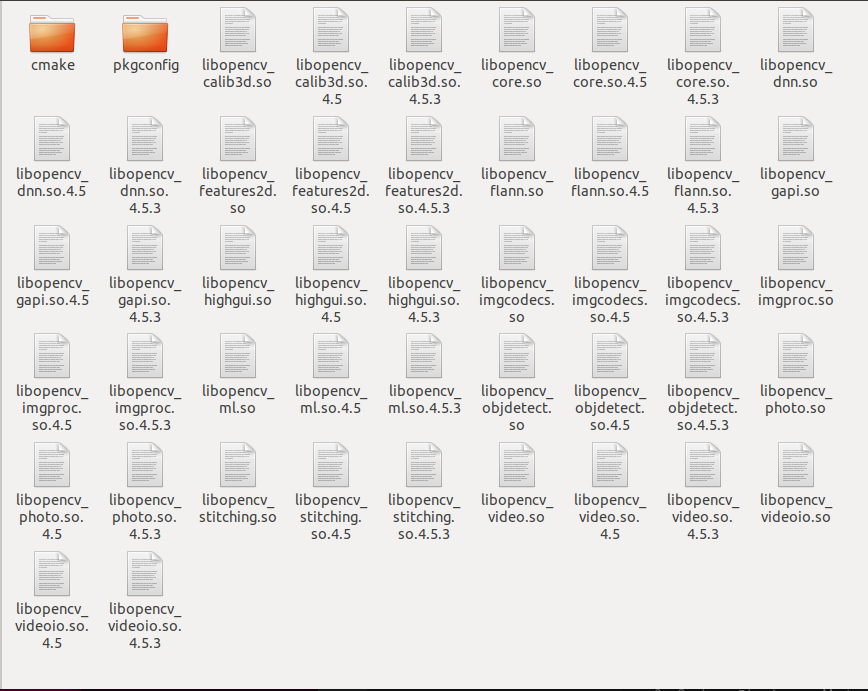Image resolution: width=868 pixels, height=691 pixels.
Task: Open the pkgconfig folder
Action: [x=145, y=33]
